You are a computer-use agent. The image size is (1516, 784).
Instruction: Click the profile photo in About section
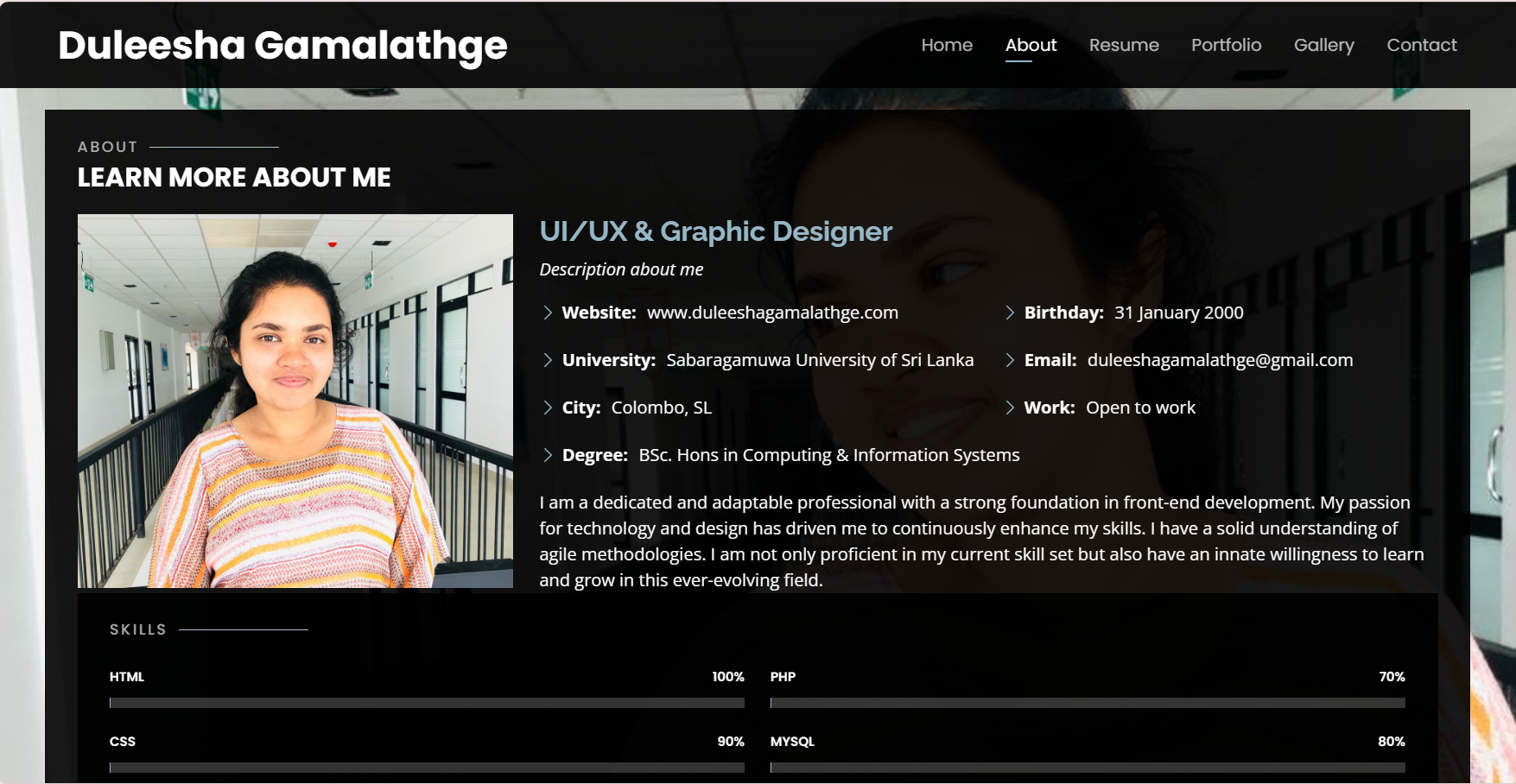pos(295,401)
